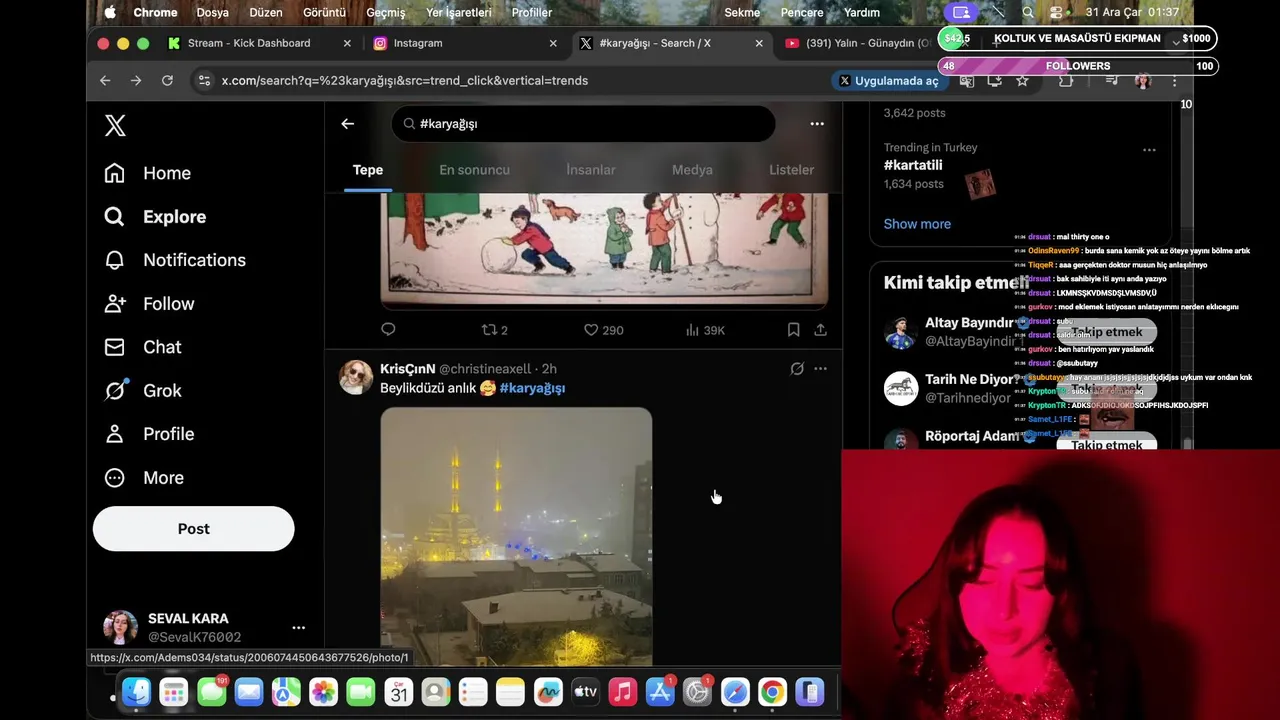1280x720 pixels.
Task: Switch to the İnsanlar tab
Action: [591, 170]
